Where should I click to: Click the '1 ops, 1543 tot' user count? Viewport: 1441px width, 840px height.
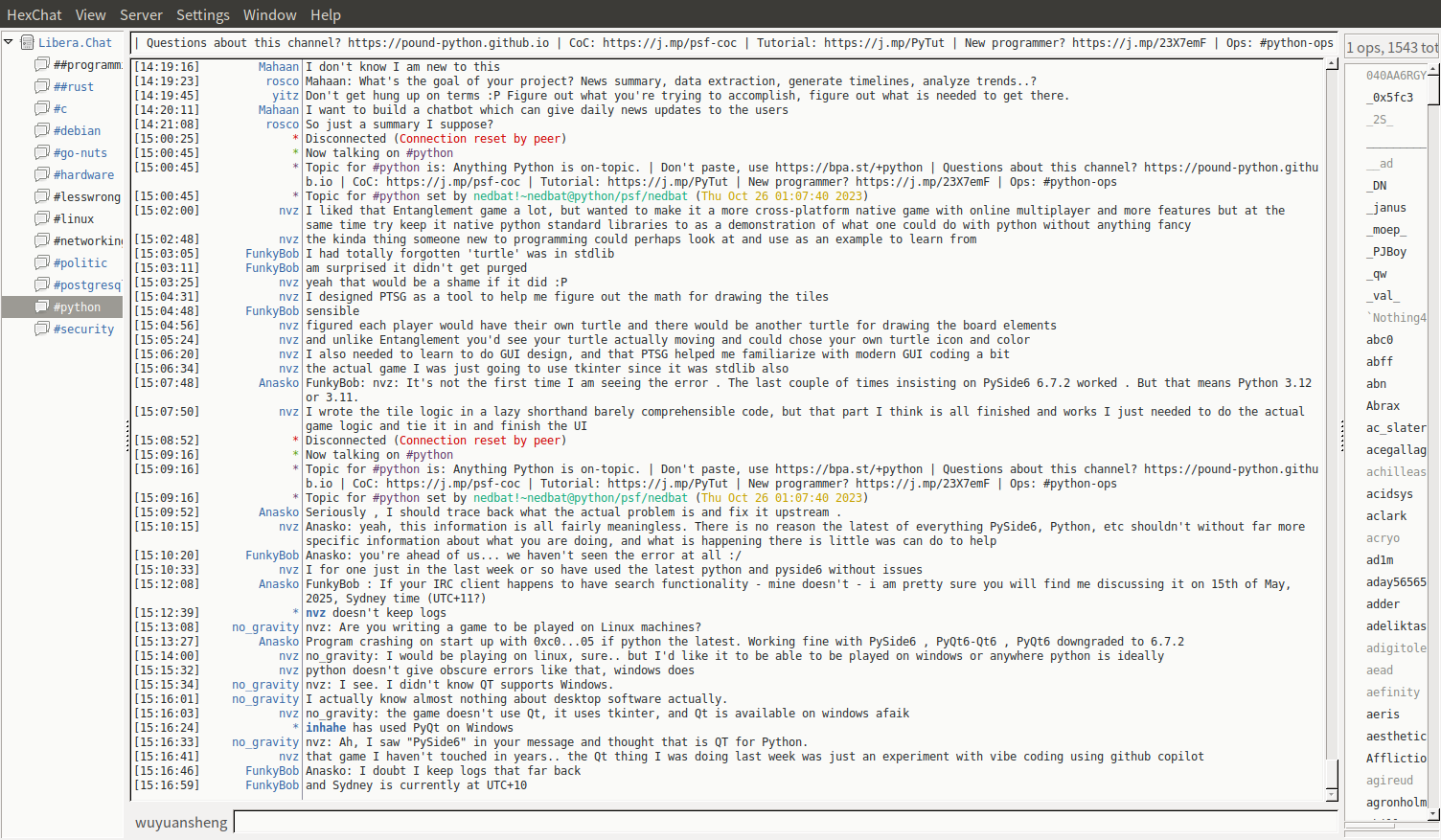point(1392,47)
